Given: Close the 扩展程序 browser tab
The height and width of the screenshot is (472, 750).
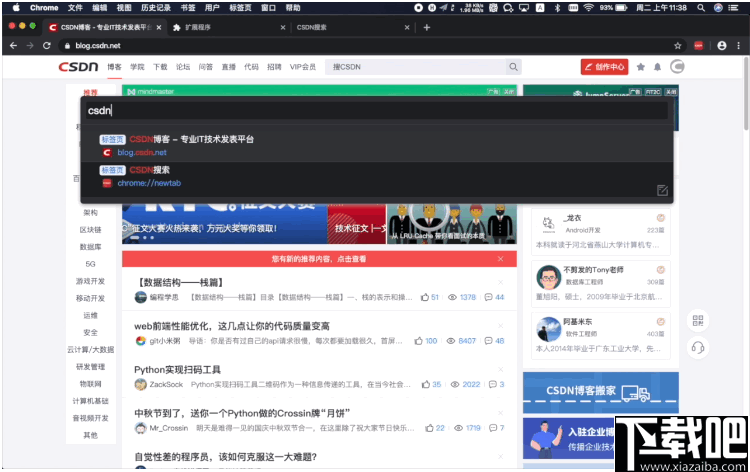Looking at the screenshot, I should 283,27.
